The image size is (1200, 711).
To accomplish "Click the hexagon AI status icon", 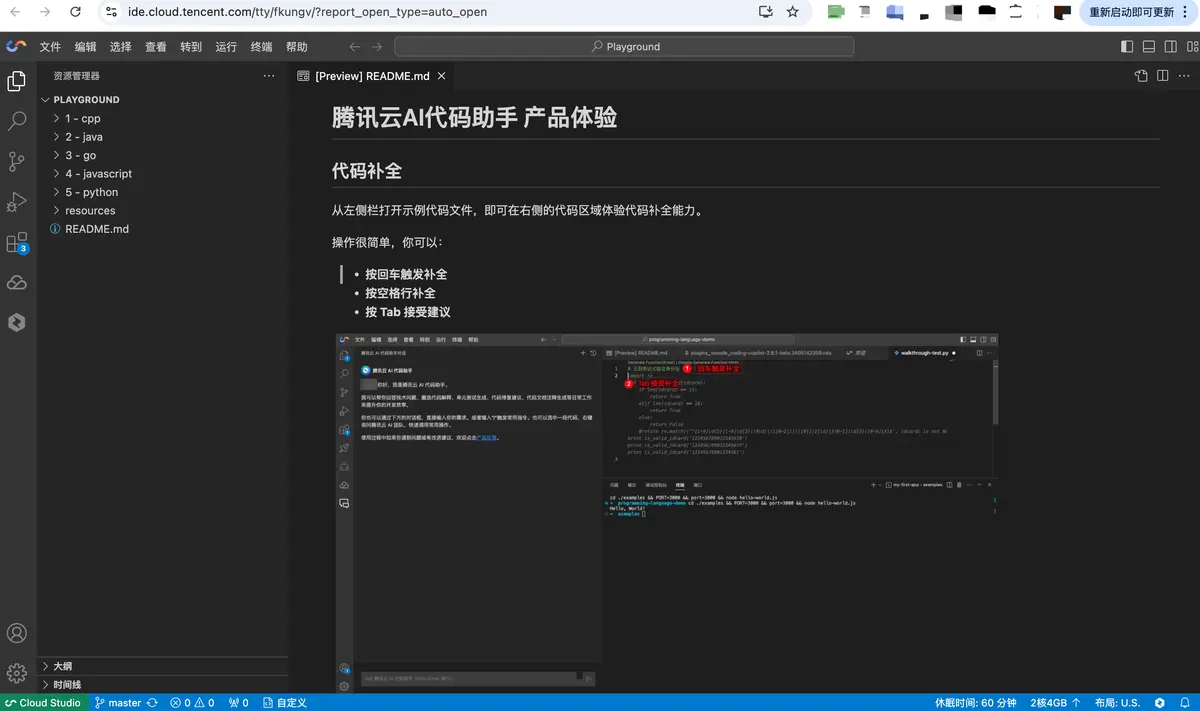I will 1158,703.
